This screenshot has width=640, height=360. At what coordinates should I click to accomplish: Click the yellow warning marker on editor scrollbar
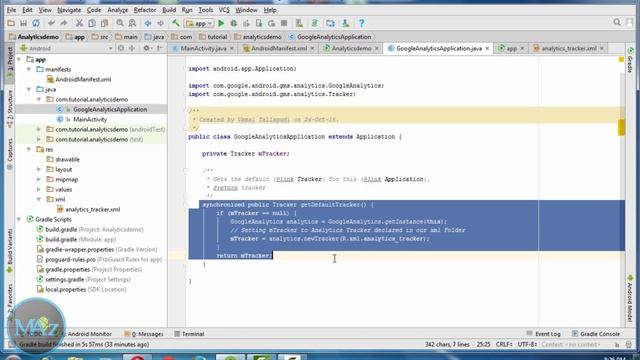(x=621, y=127)
